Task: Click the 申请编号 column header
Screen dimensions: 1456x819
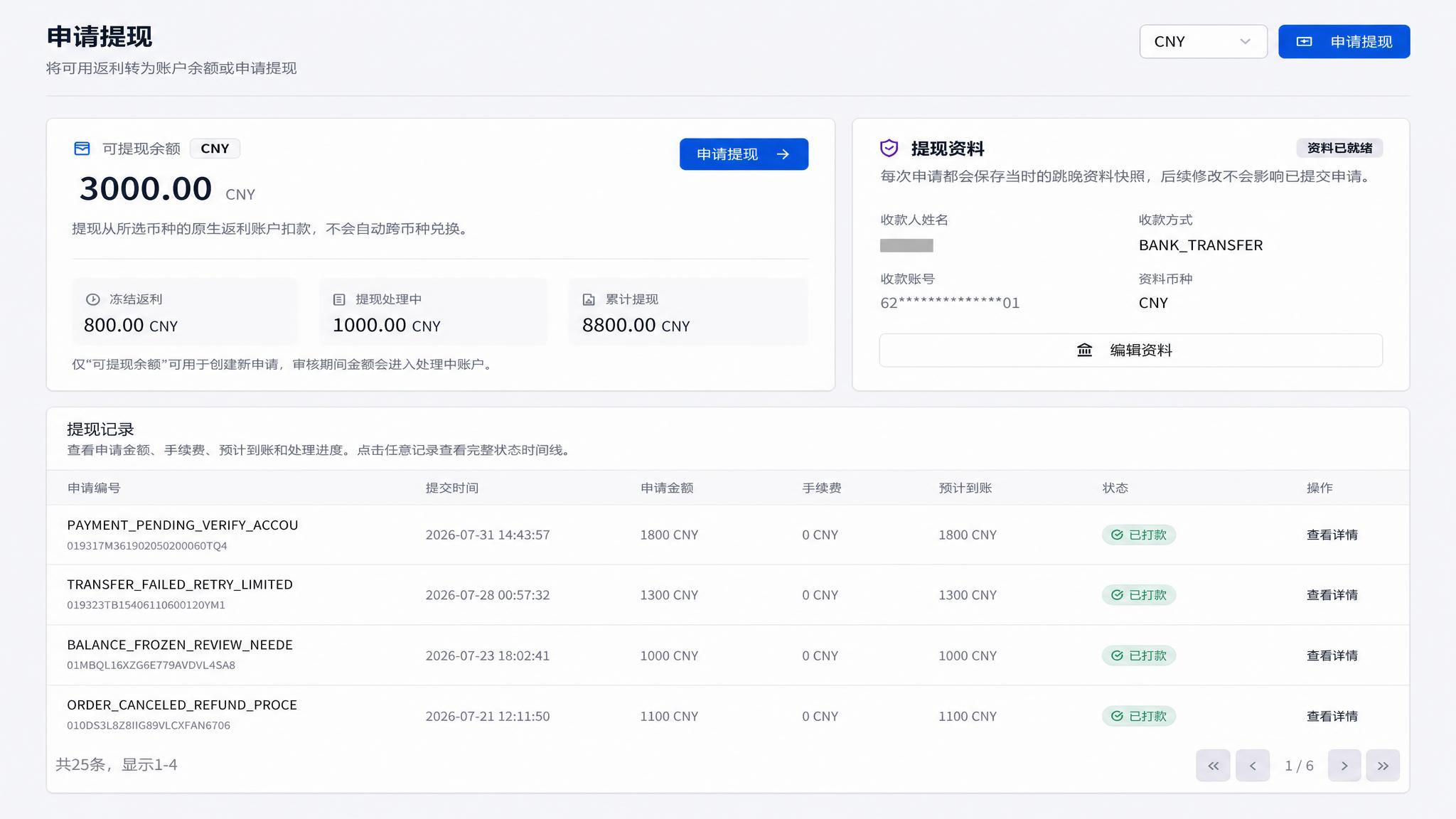Action: (x=94, y=488)
